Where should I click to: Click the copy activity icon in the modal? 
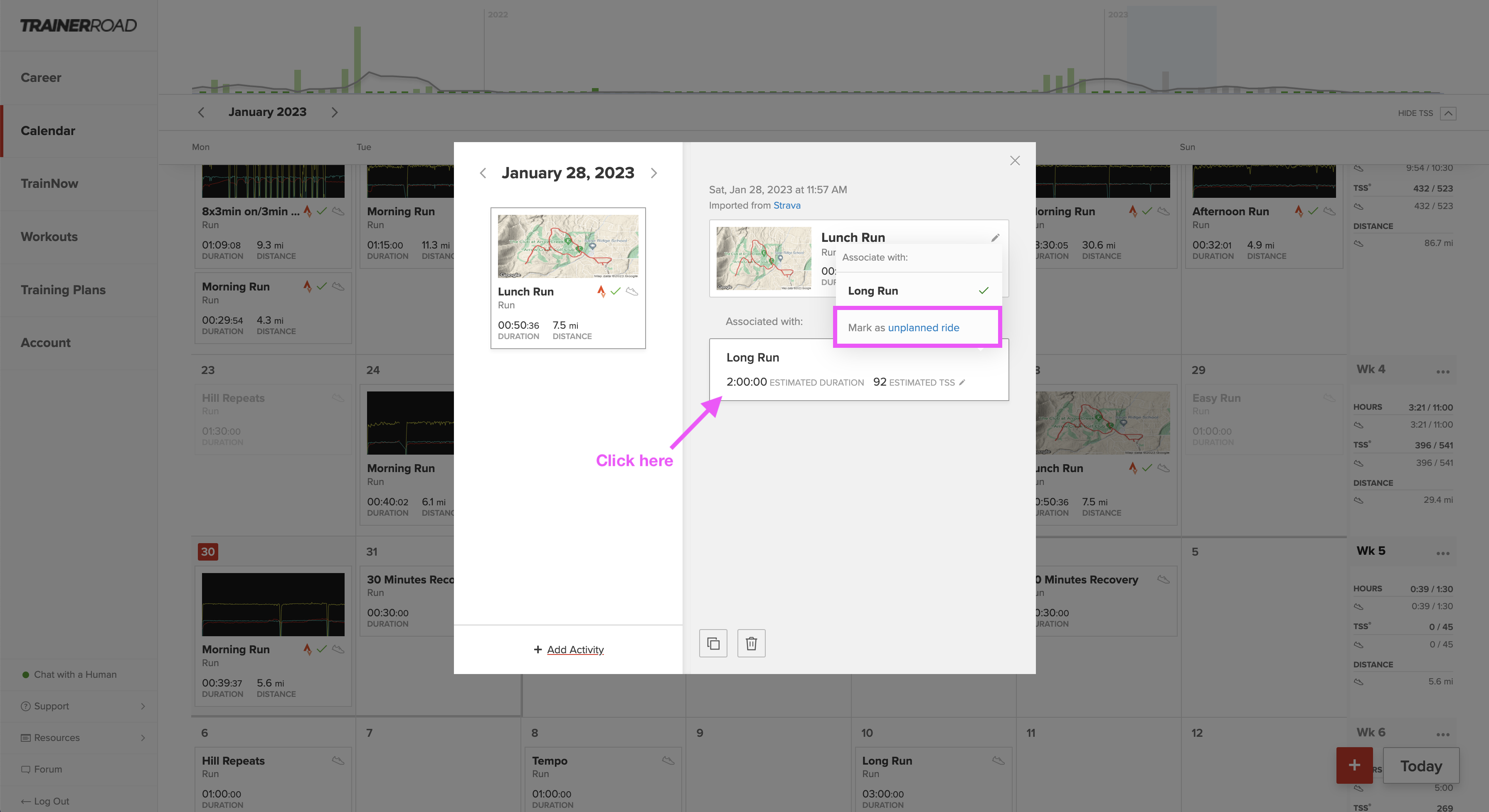pos(713,643)
